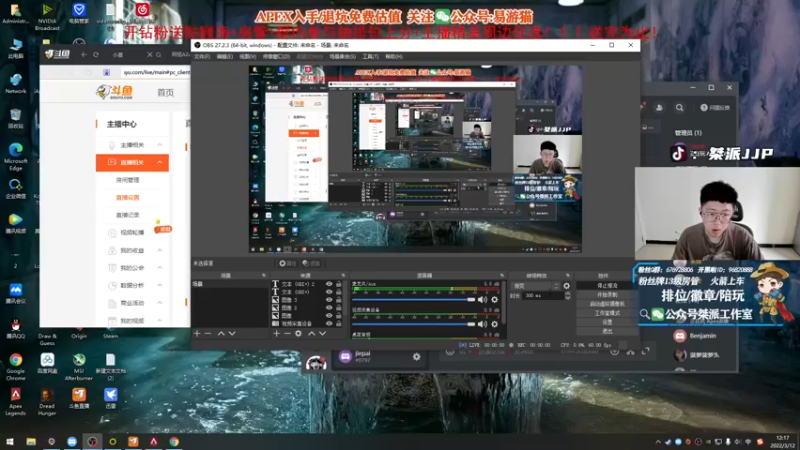
Task: Remove selected scene with minus button
Action: 208,334
